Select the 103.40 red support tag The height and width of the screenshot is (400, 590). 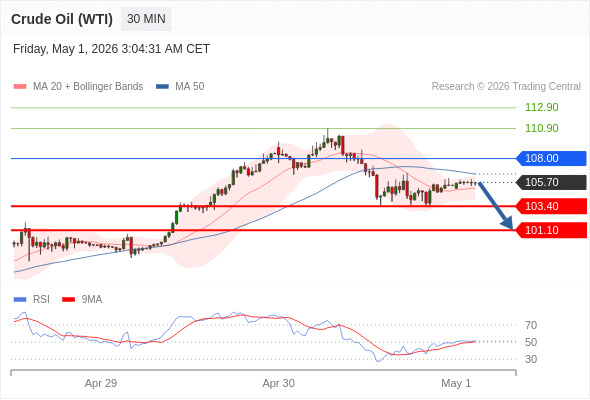(551, 206)
